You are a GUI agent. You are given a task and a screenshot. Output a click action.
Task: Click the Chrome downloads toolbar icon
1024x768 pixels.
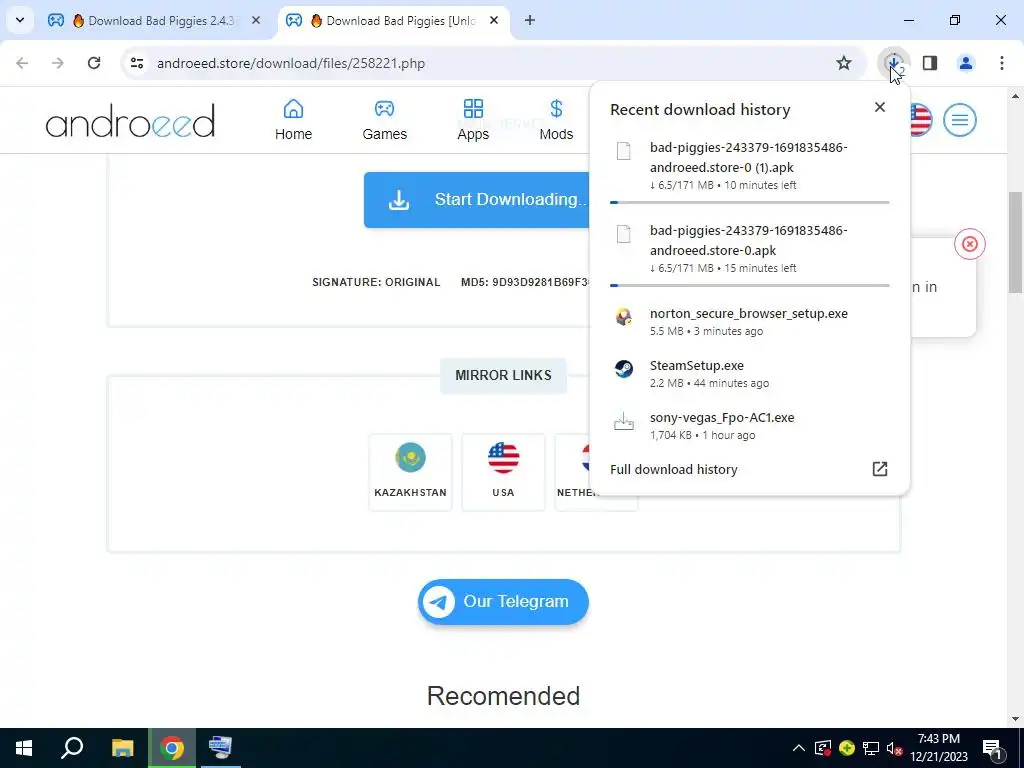(x=893, y=63)
